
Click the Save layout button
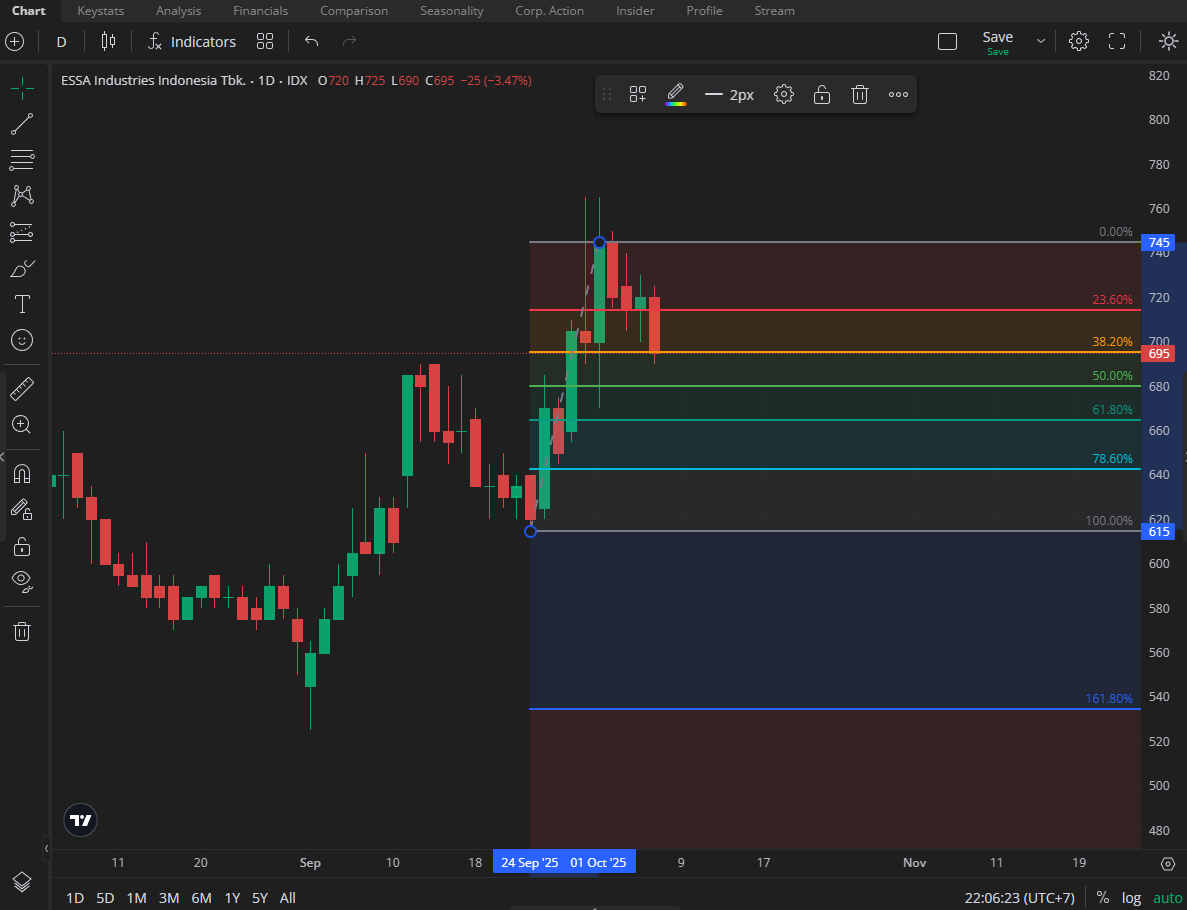click(997, 42)
